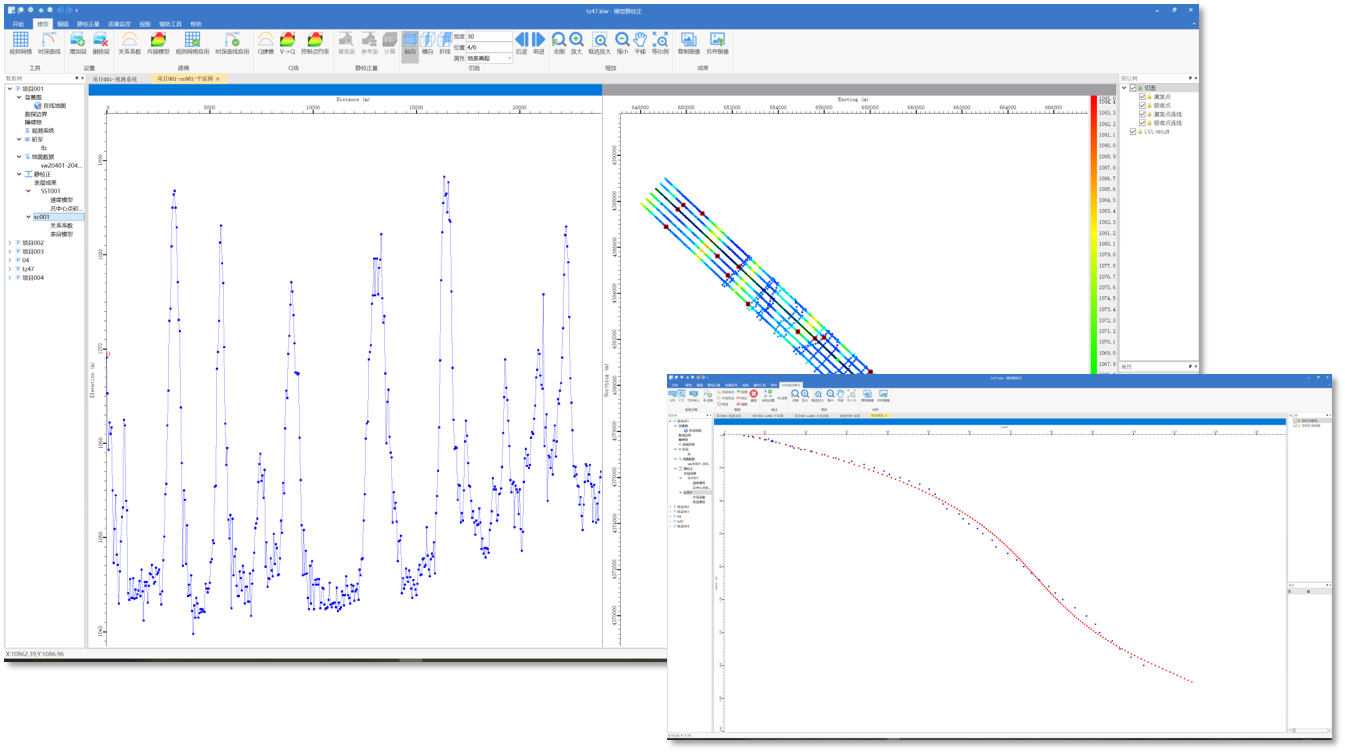The width and height of the screenshot is (1345, 753).
Task: Switch to the 编辑 ribbon tab
Action: pyautogui.click(x=63, y=23)
